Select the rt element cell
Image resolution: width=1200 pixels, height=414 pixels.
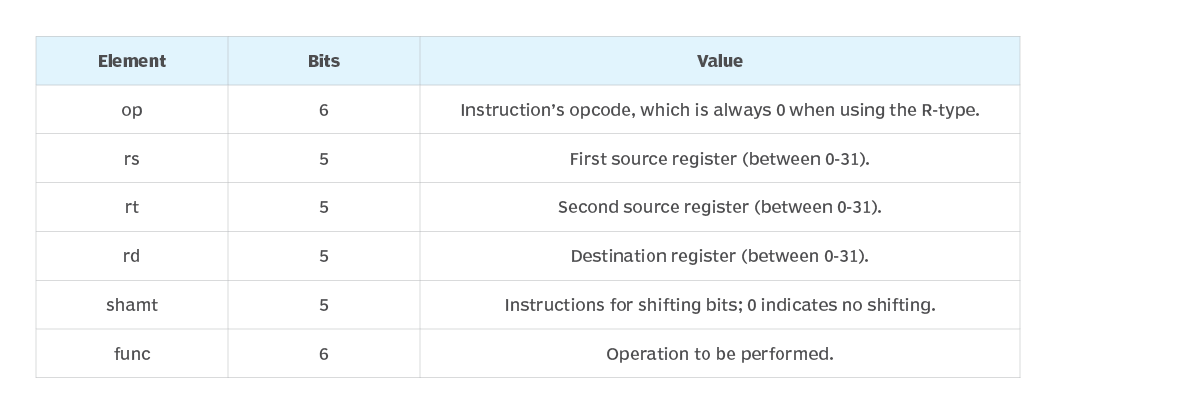(132, 207)
